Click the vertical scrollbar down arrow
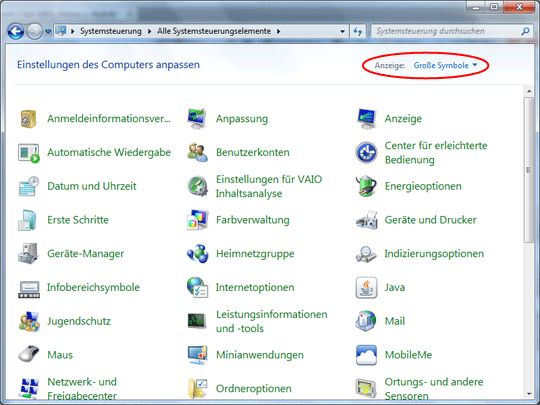 [x=529, y=394]
